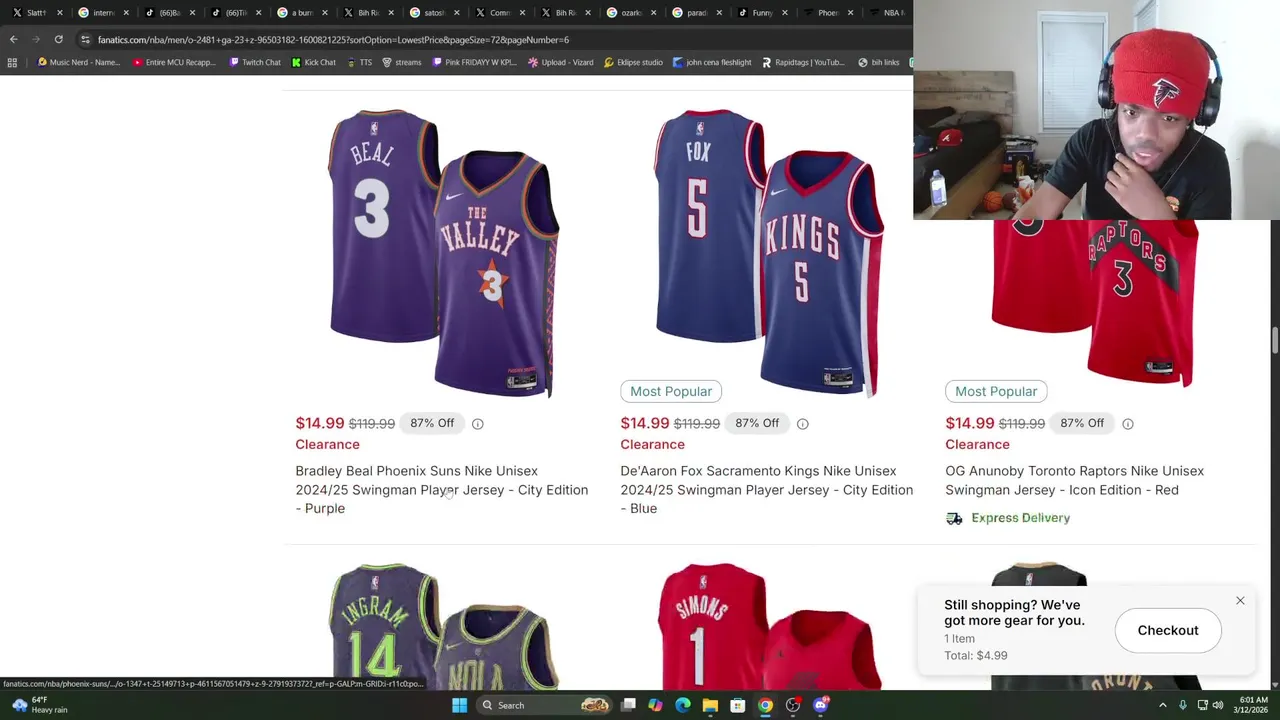Click the Windows Start button
The width and height of the screenshot is (1280, 720).
[459, 705]
